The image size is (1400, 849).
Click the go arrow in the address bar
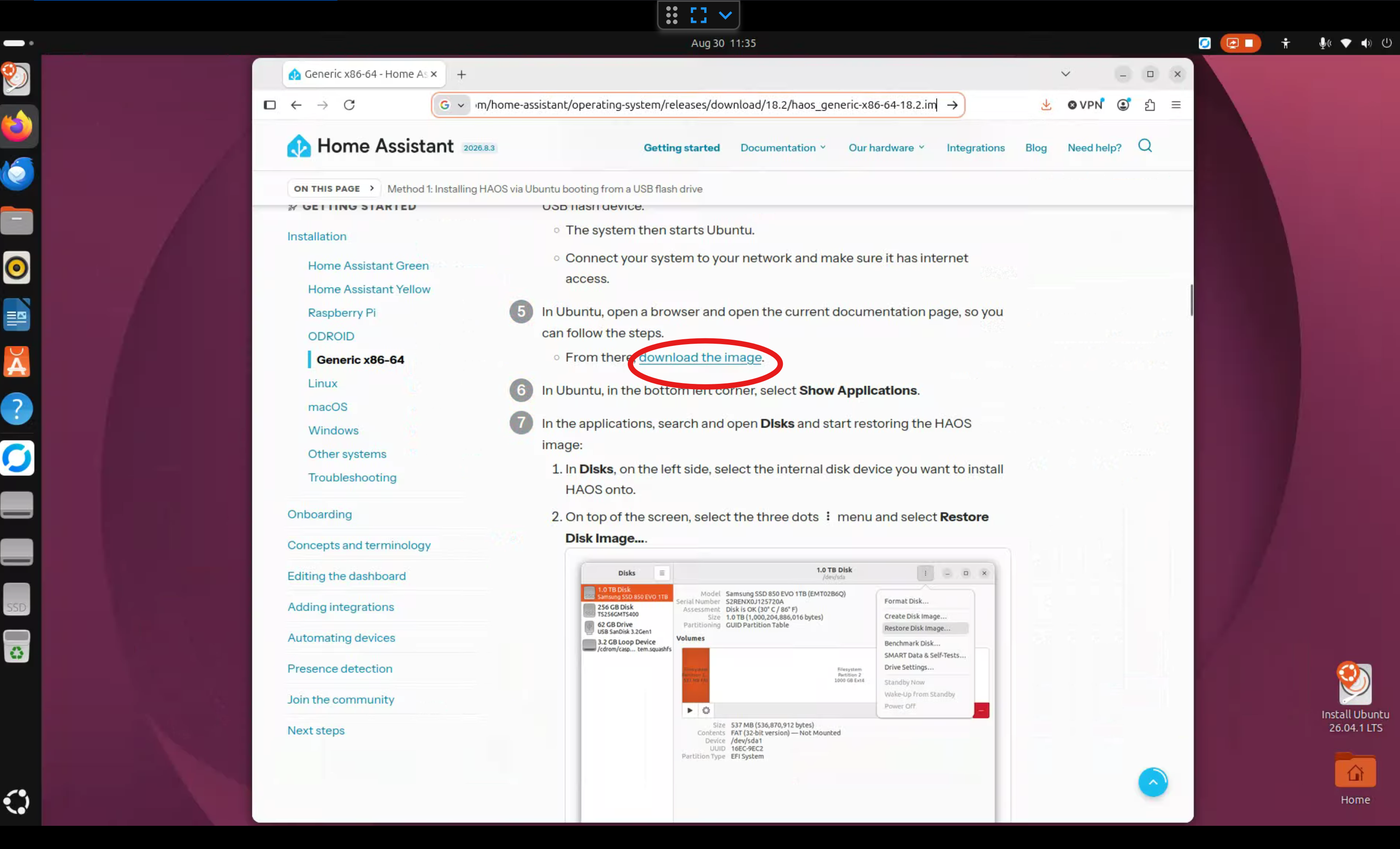[952, 105]
